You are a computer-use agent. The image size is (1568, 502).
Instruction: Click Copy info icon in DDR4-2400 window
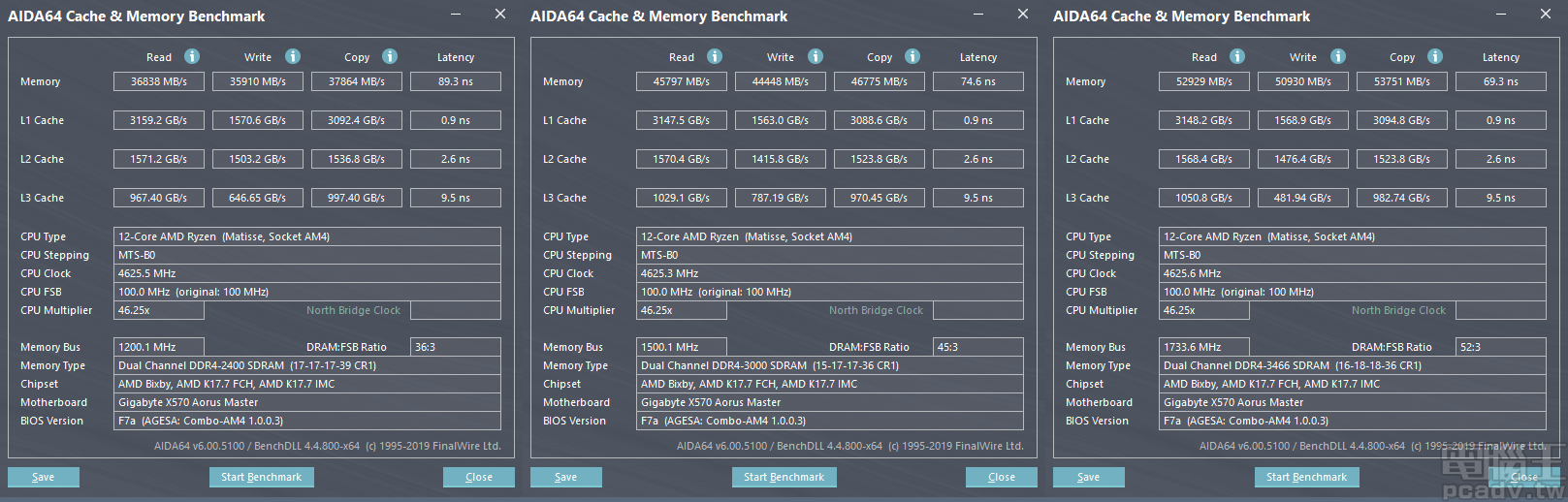click(x=390, y=56)
